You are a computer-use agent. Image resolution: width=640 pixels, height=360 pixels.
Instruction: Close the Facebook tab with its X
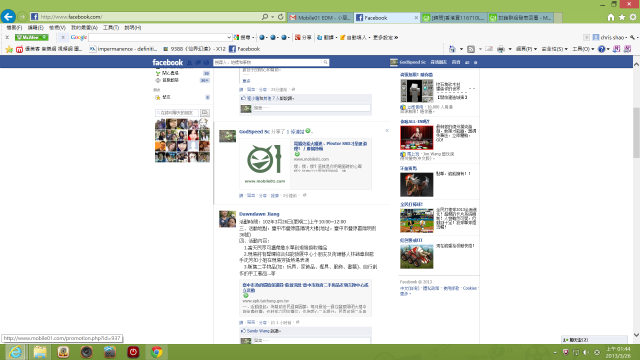click(x=416, y=18)
